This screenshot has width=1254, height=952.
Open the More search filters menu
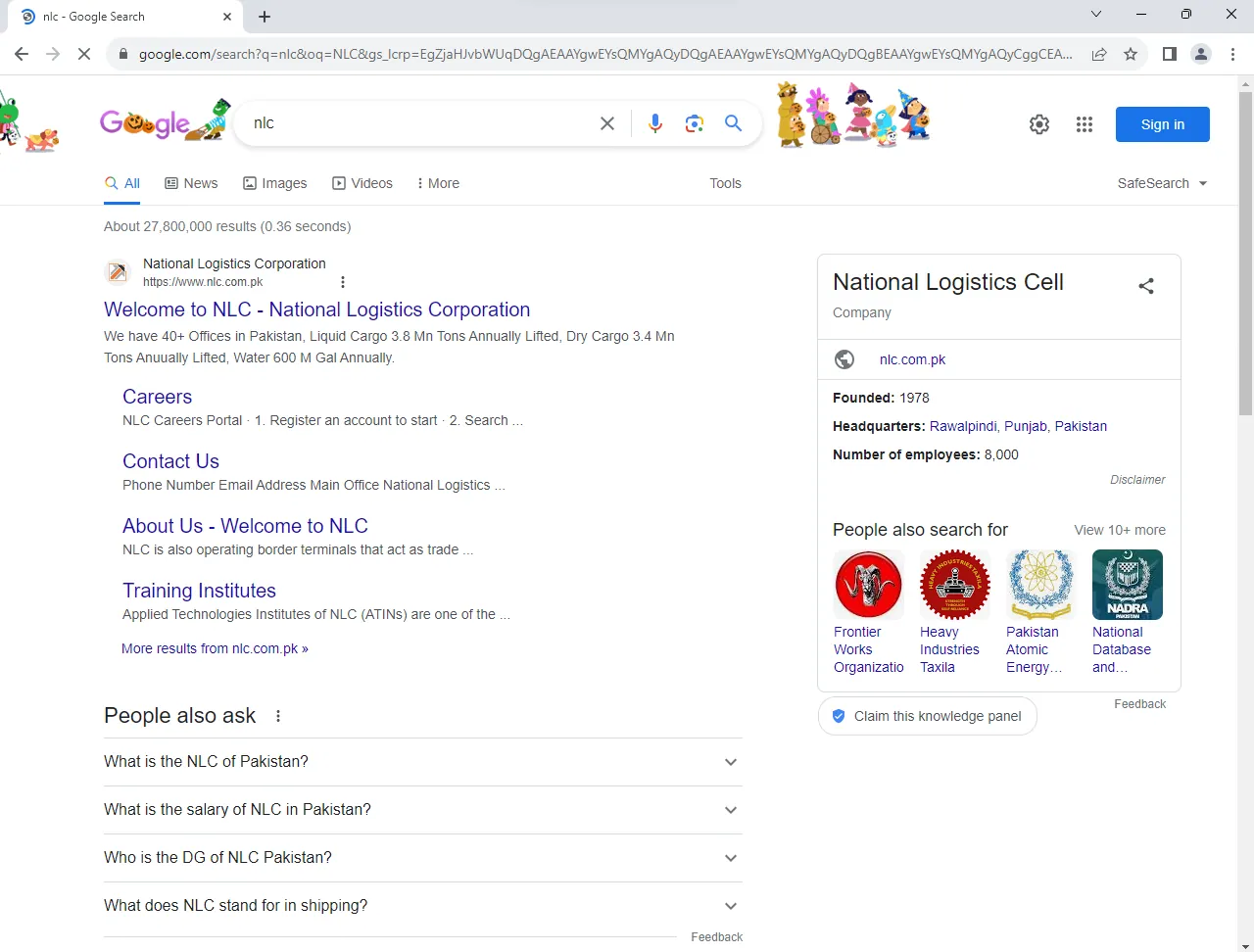coord(437,183)
